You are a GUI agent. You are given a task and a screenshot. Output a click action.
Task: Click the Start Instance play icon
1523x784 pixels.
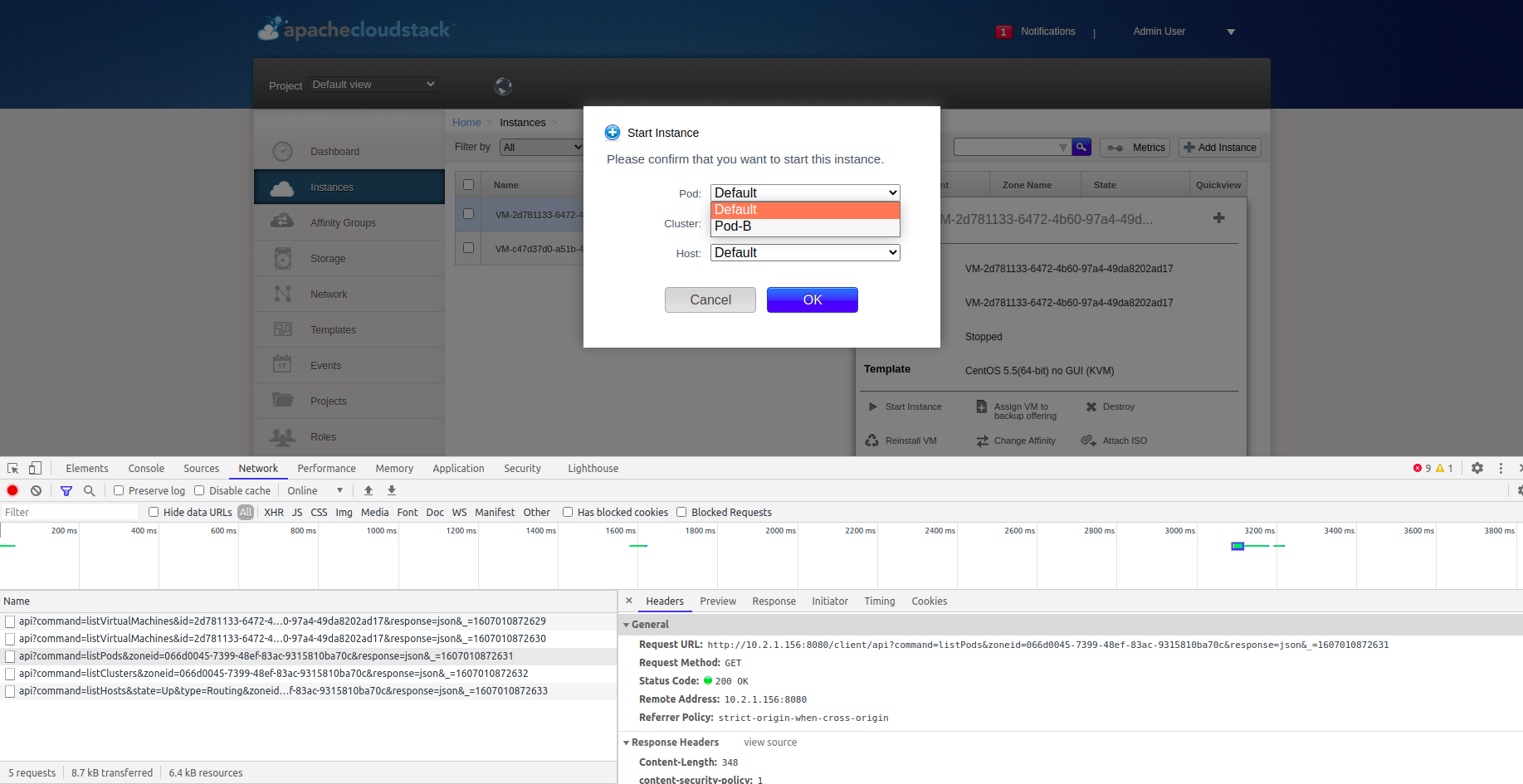tap(872, 407)
